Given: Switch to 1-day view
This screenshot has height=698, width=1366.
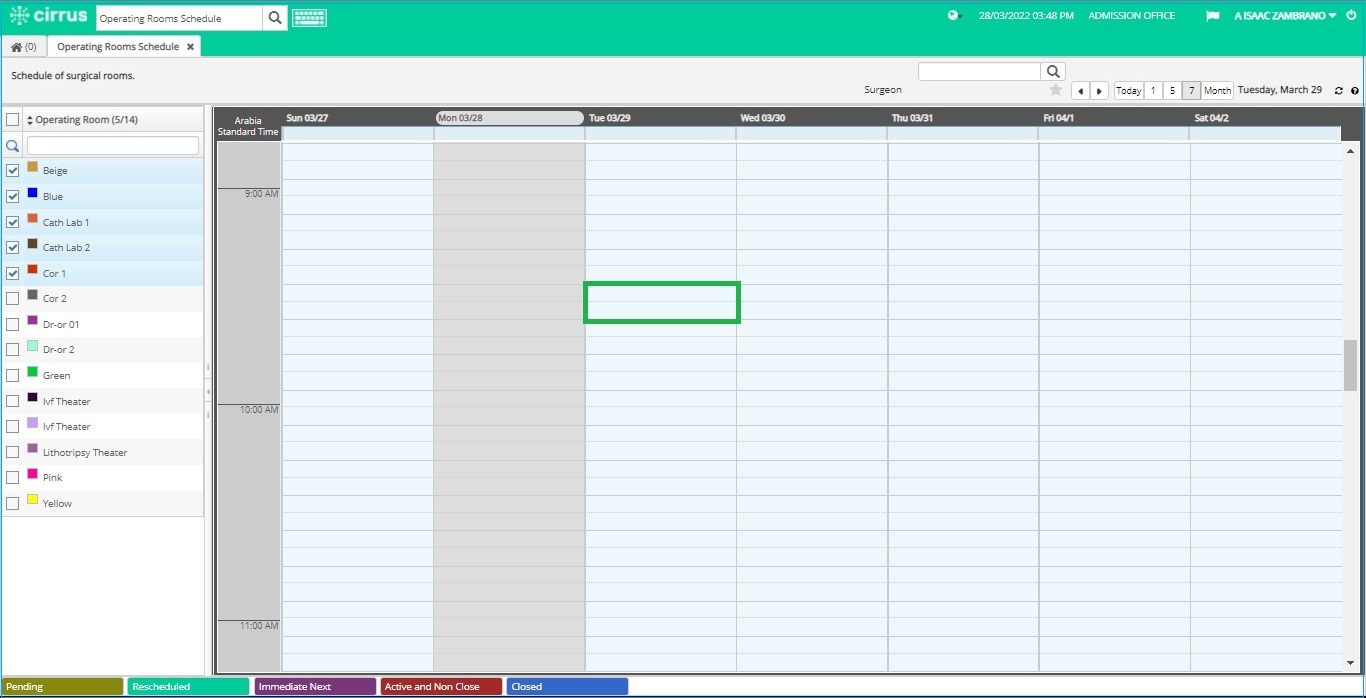Looking at the screenshot, I should tap(1153, 91).
